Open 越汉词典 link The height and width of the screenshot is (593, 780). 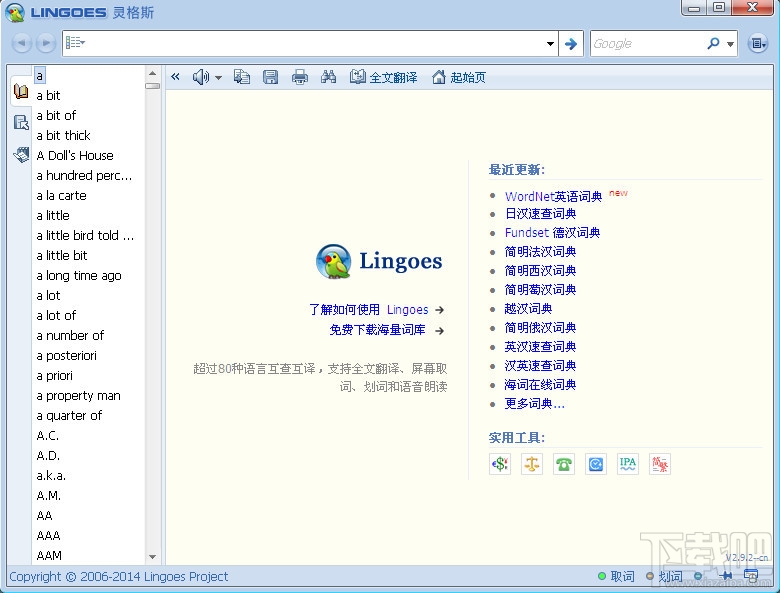tap(528, 308)
